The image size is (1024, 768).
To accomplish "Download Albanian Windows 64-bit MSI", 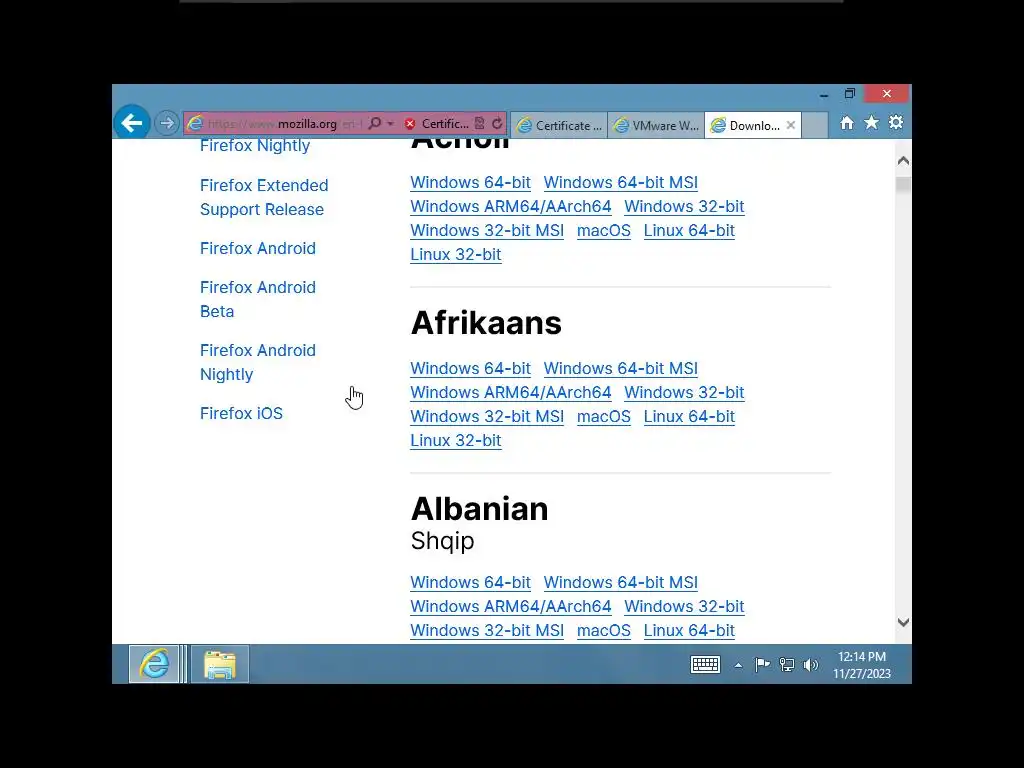I will point(620,583).
